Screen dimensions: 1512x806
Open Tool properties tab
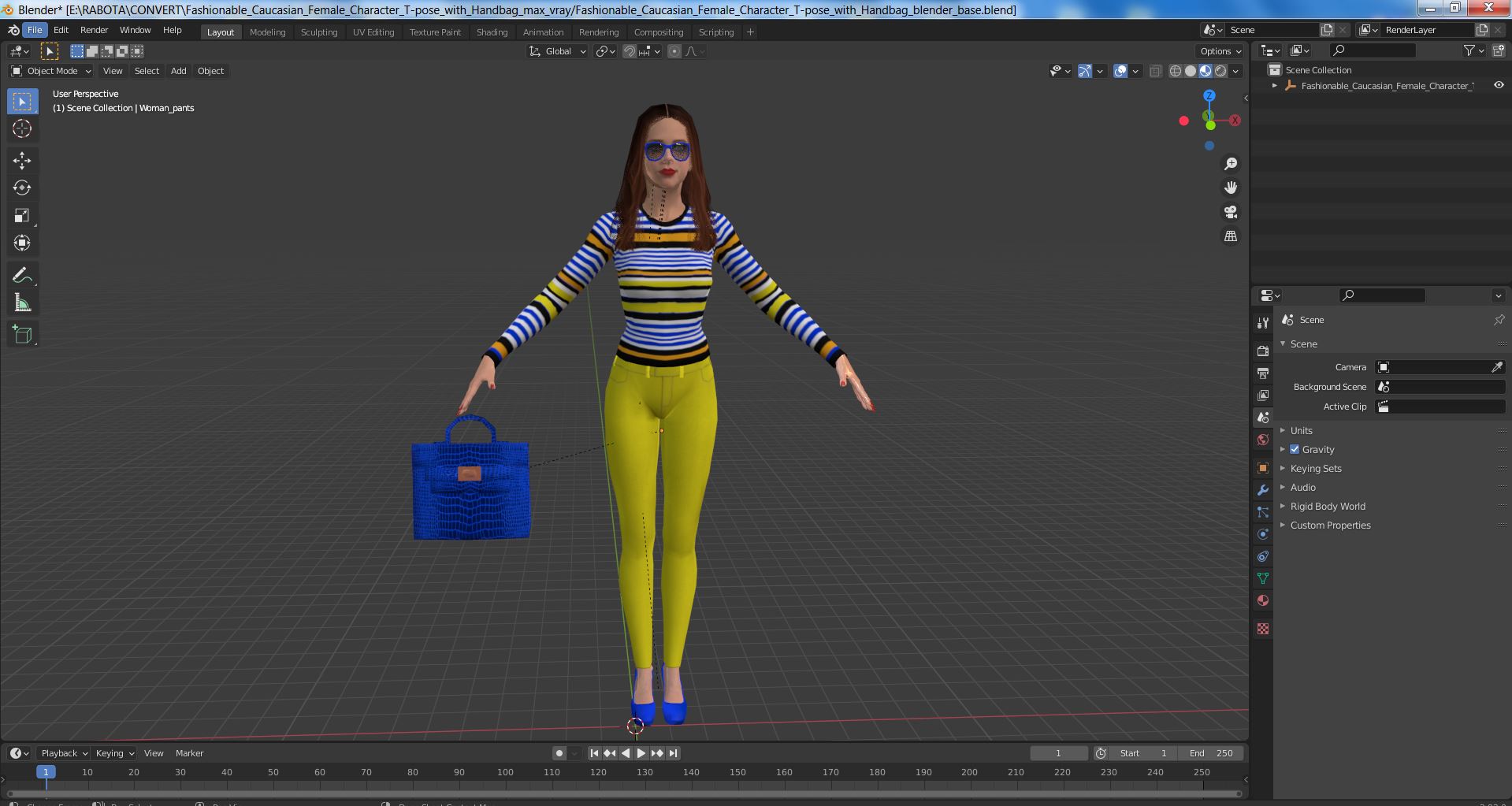[x=1263, y=323]
